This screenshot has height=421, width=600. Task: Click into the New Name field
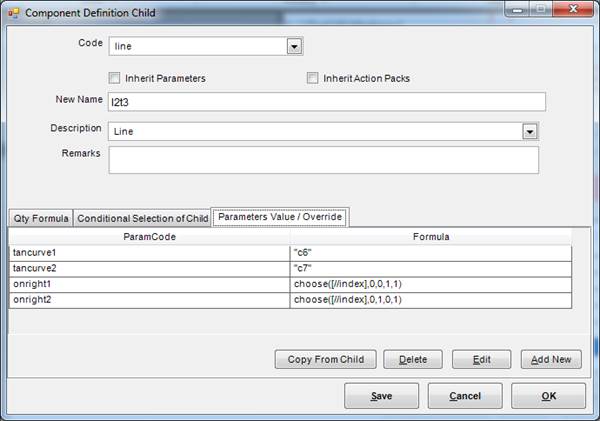[326, 102]
